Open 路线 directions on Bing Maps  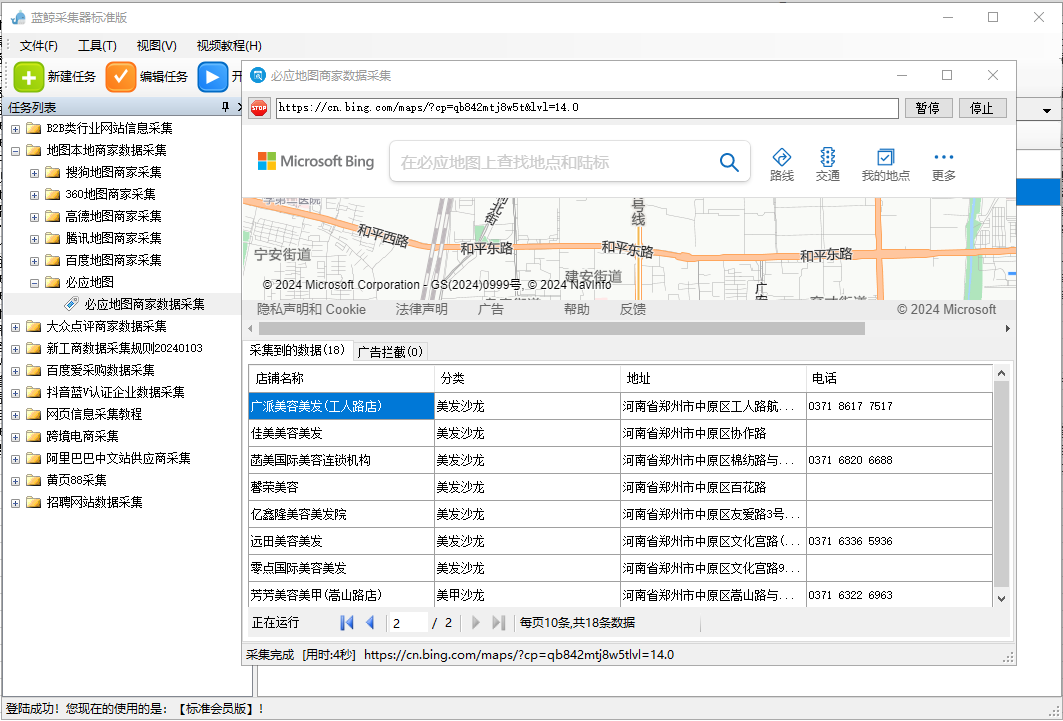tap(782, 165)
